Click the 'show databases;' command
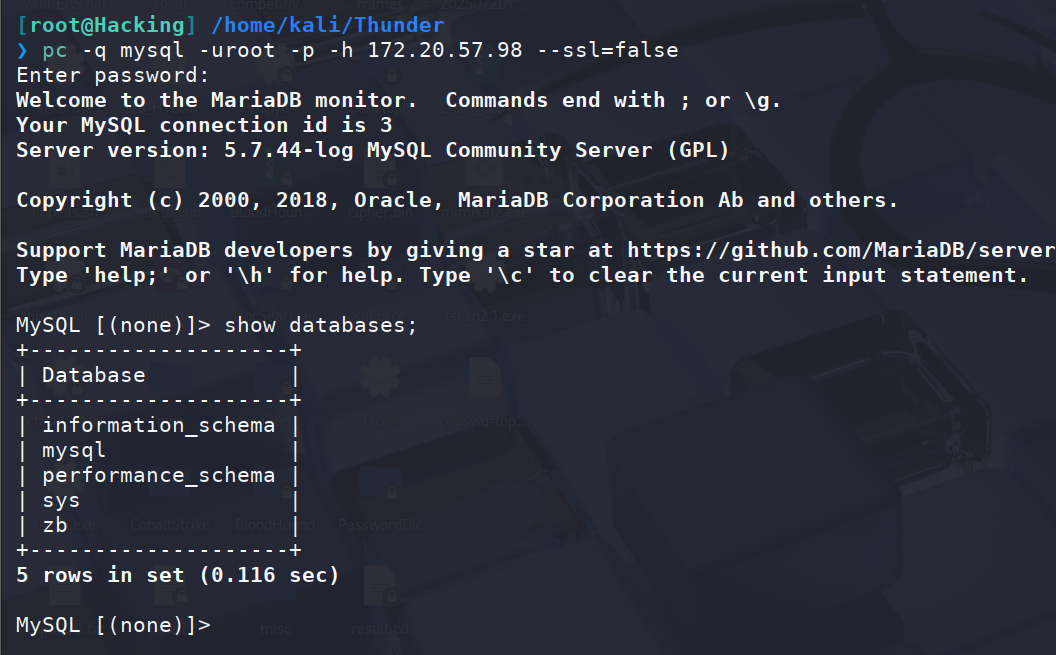 (x=321, y=325)
